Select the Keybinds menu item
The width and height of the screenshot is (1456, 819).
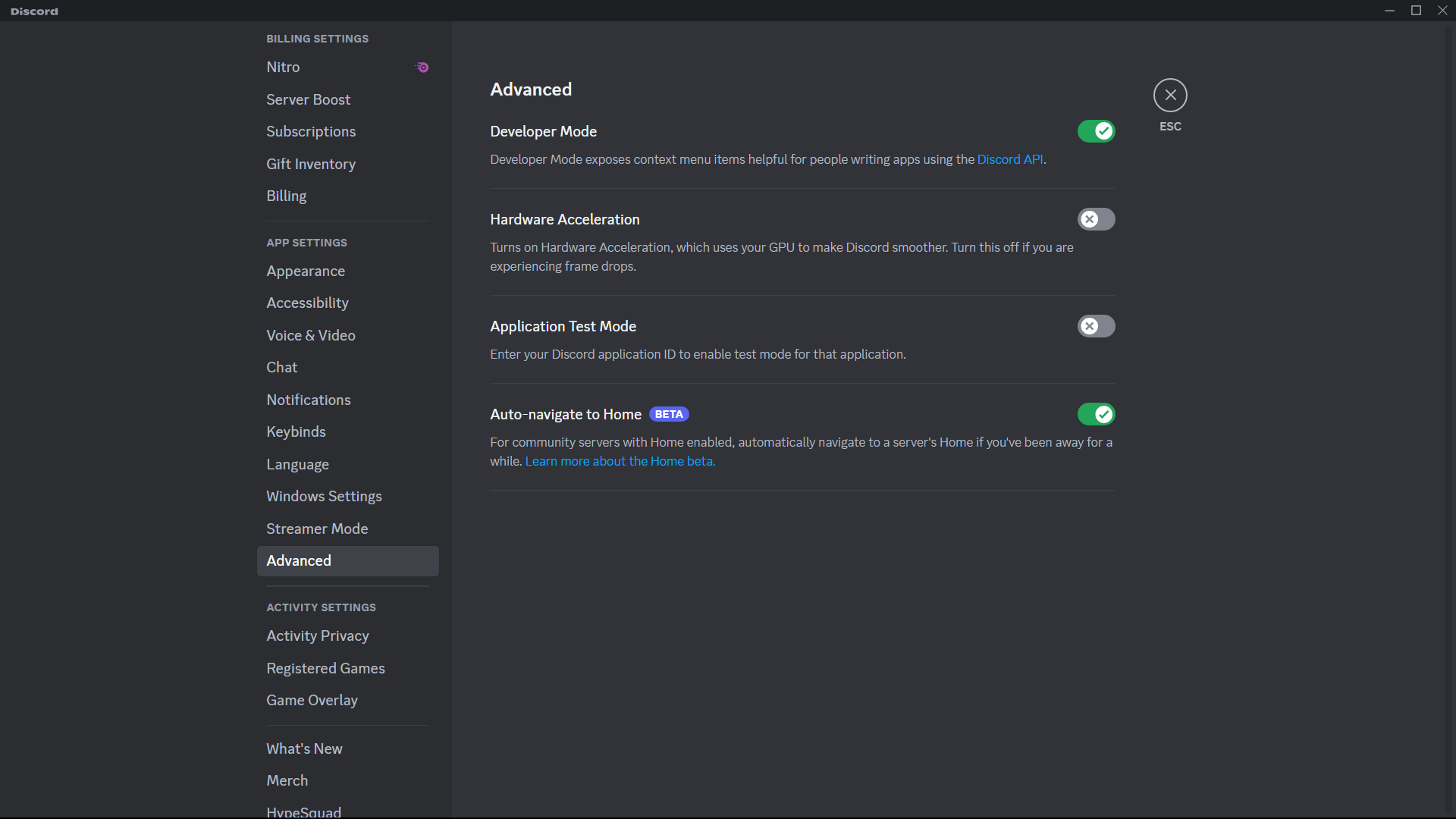click(x=296, y=431)
